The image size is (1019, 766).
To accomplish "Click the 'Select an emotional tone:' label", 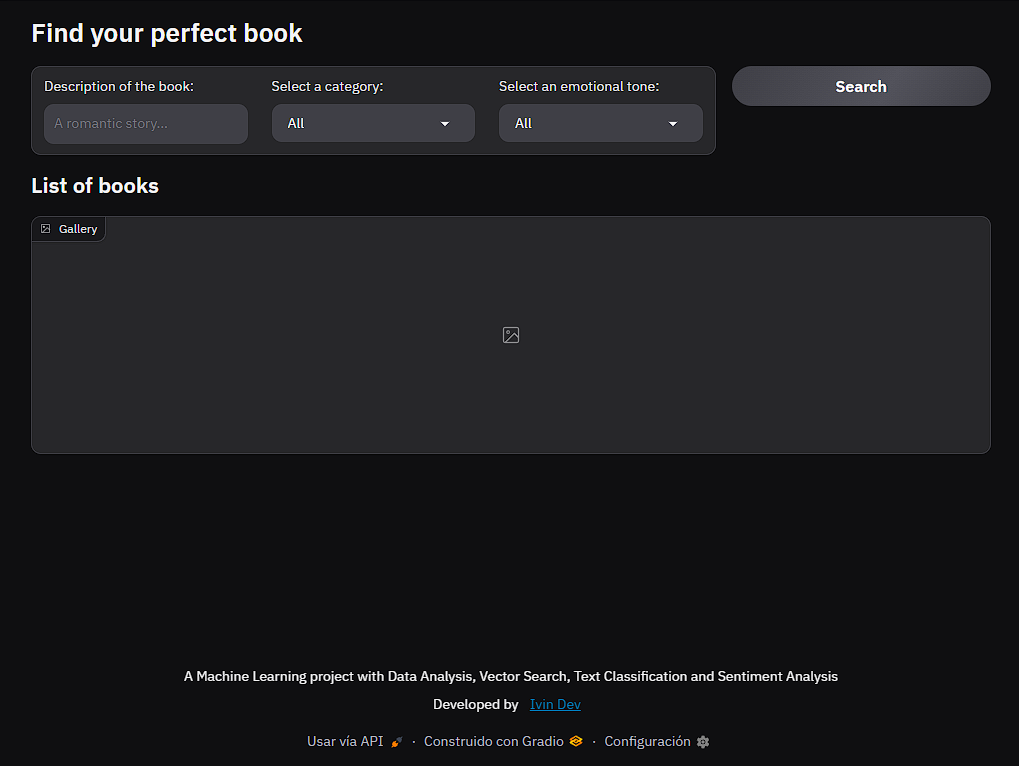I will pos(579,86).
